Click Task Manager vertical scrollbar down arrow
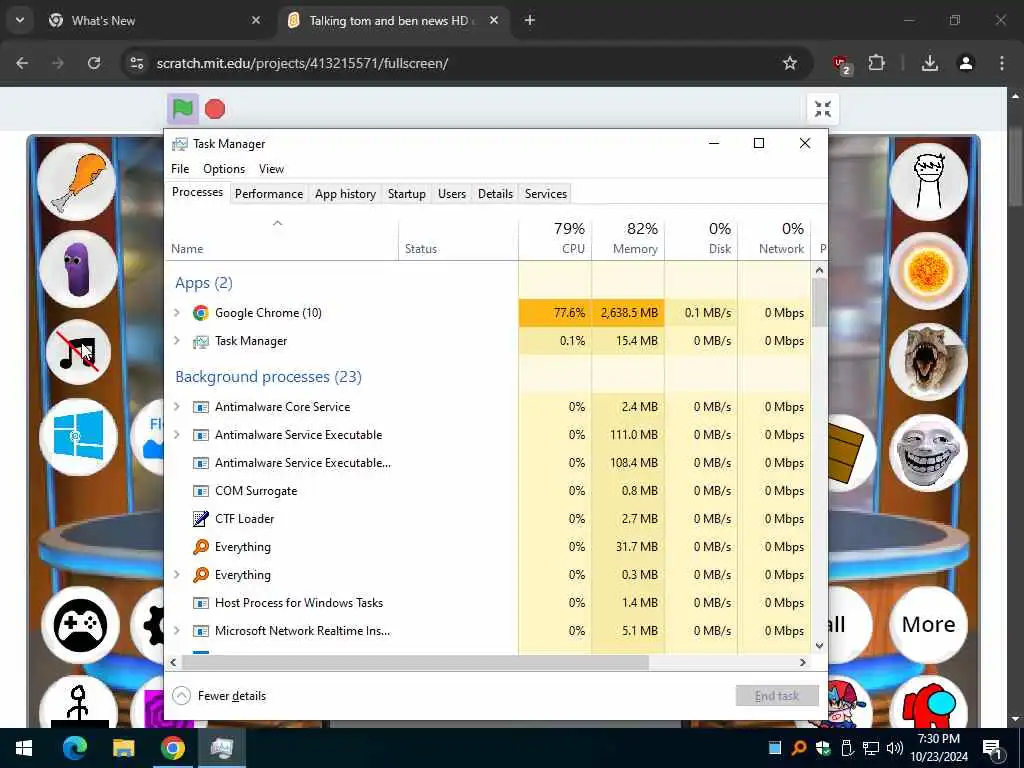The width and height of the screenshot is (1024, 768). click(x=820, y=646)
